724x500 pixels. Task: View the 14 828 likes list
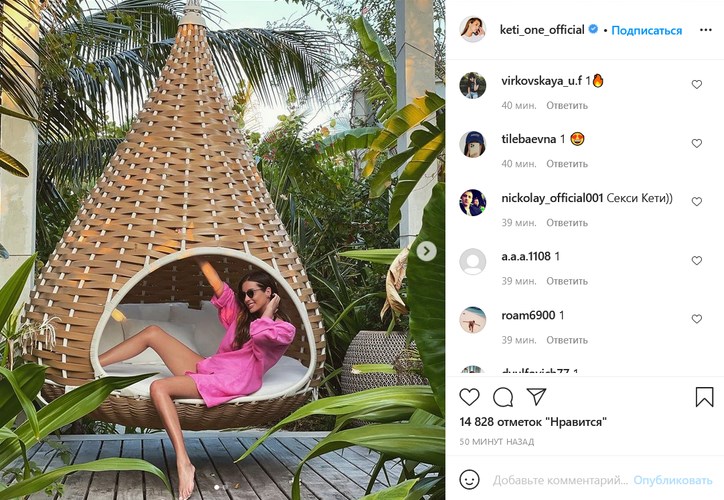click(x=533, y=422)
